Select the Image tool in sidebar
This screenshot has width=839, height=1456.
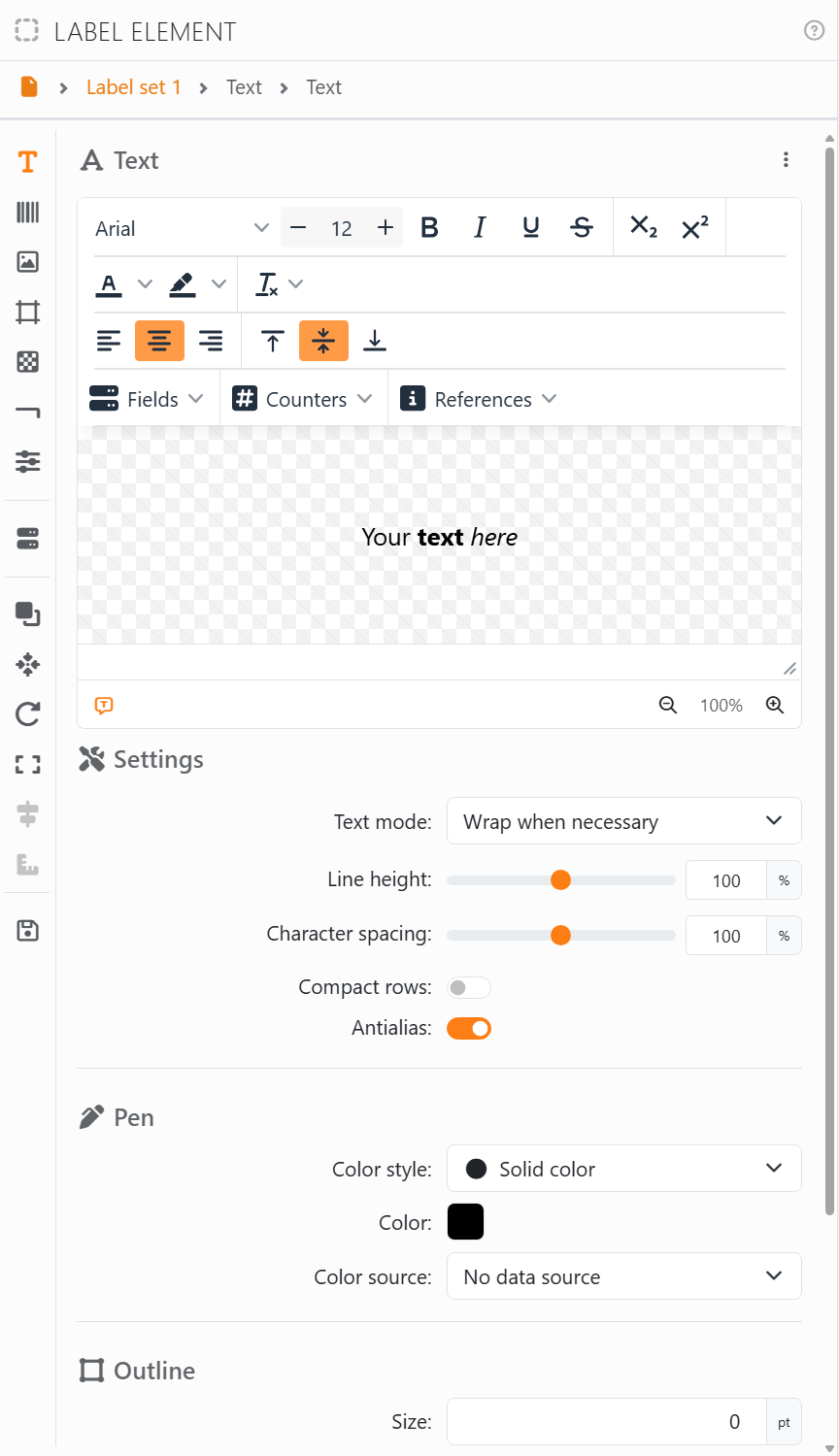point(27,261)
